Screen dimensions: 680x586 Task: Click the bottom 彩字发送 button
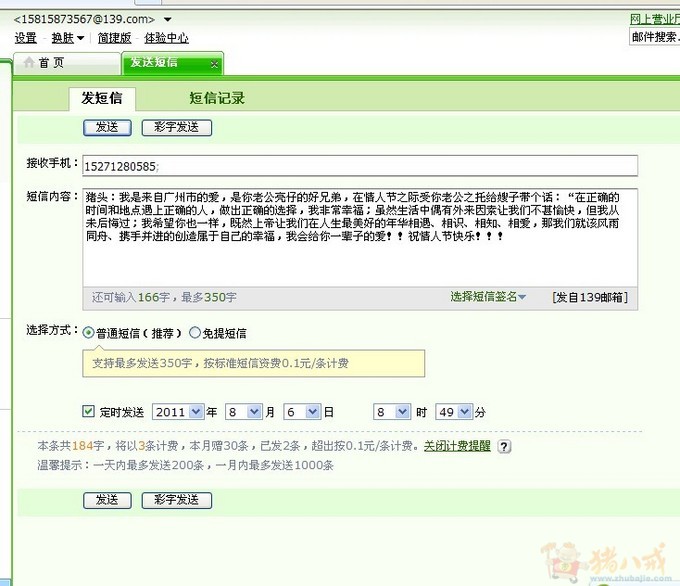tap(177, 500)
